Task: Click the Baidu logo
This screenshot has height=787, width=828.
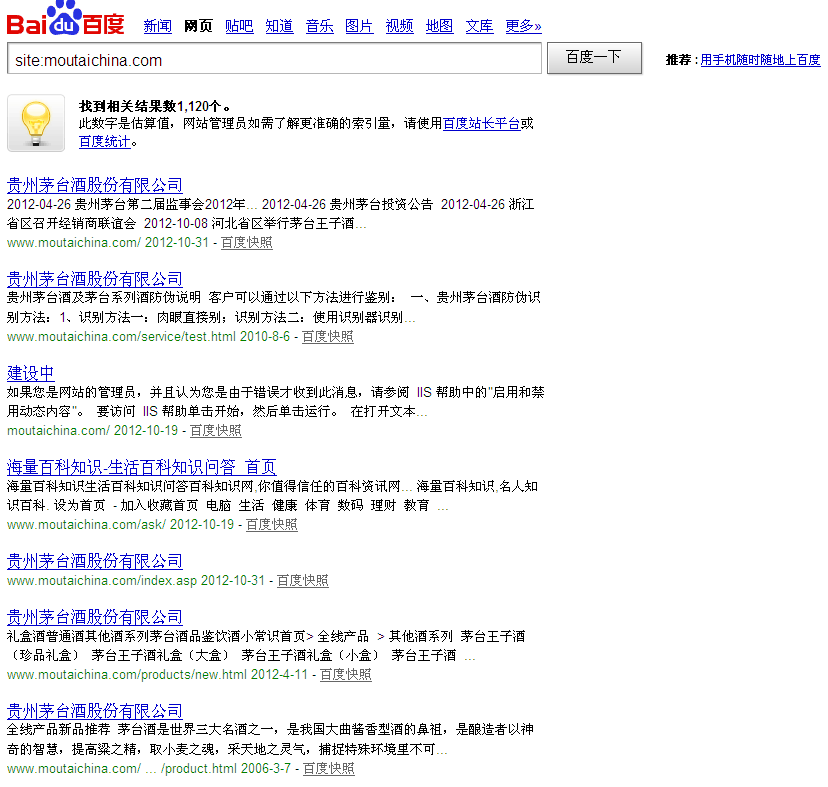Action: pos(66,22)
